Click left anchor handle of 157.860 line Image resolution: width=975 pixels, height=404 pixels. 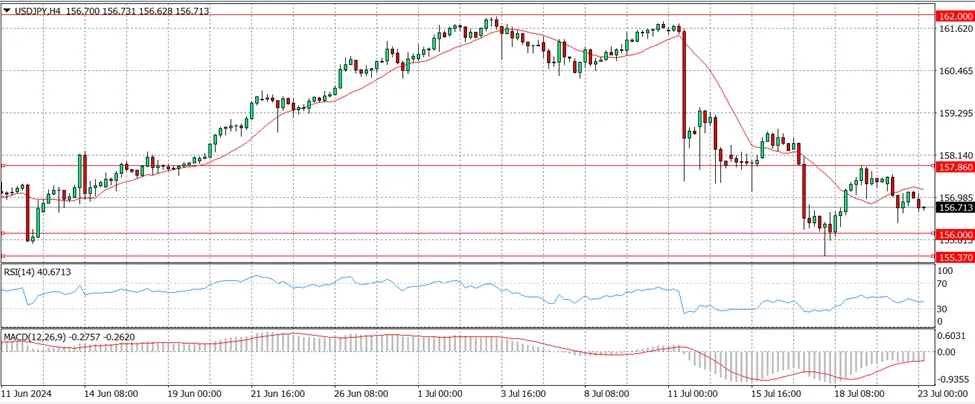pyautogui.click(x=2, y=165)
